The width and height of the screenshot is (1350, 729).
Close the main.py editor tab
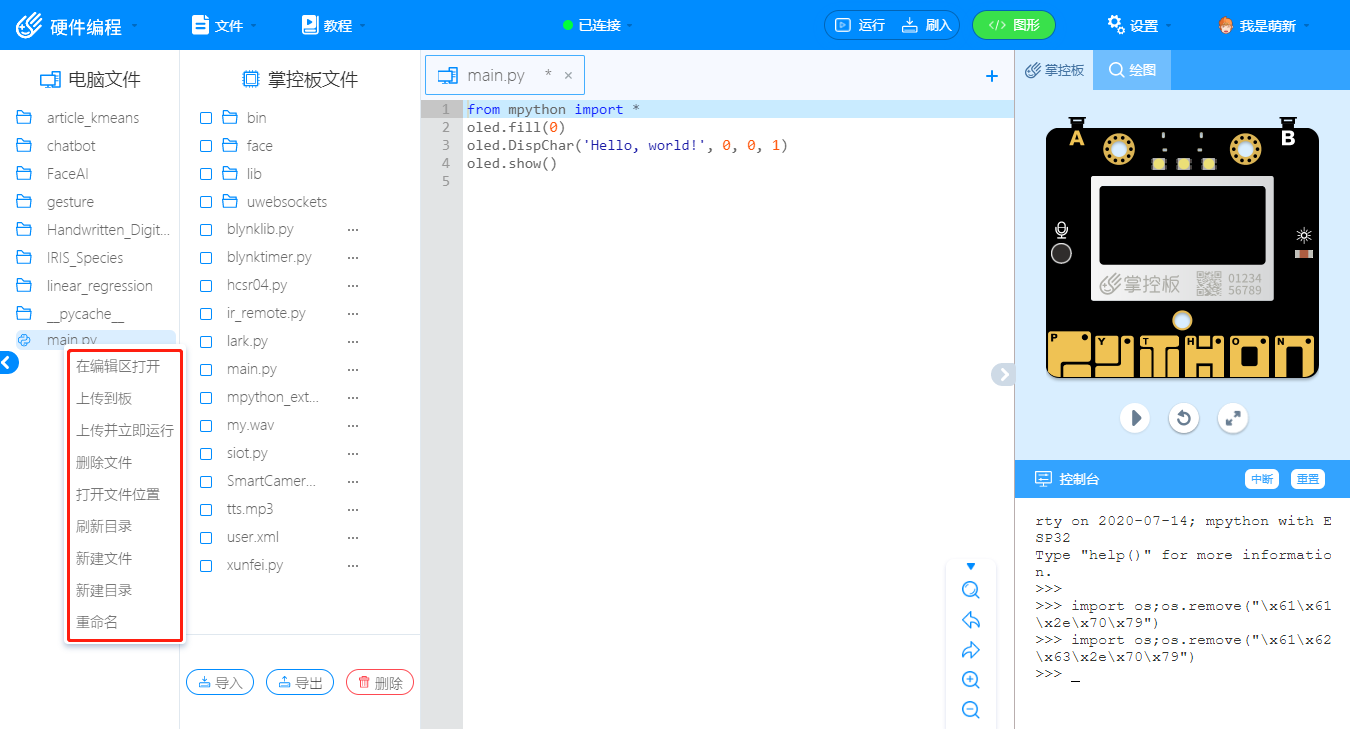pos(568,75)
